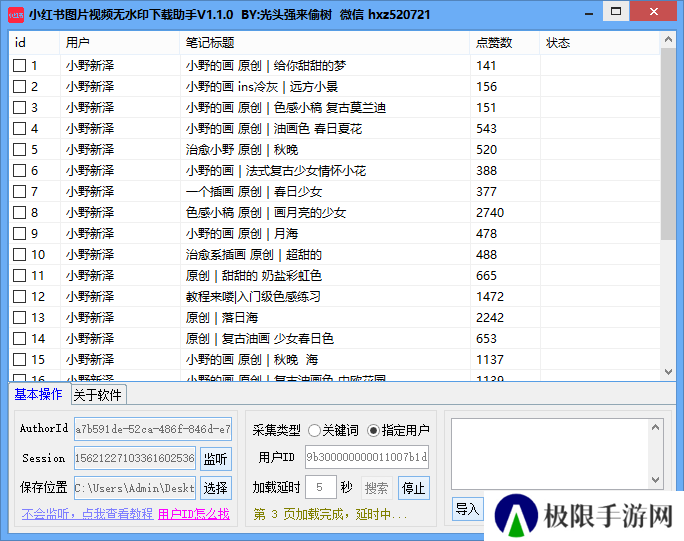Focus the Session input field
Viewport: 684px width, 541px height.
click(x=135, y=458)
